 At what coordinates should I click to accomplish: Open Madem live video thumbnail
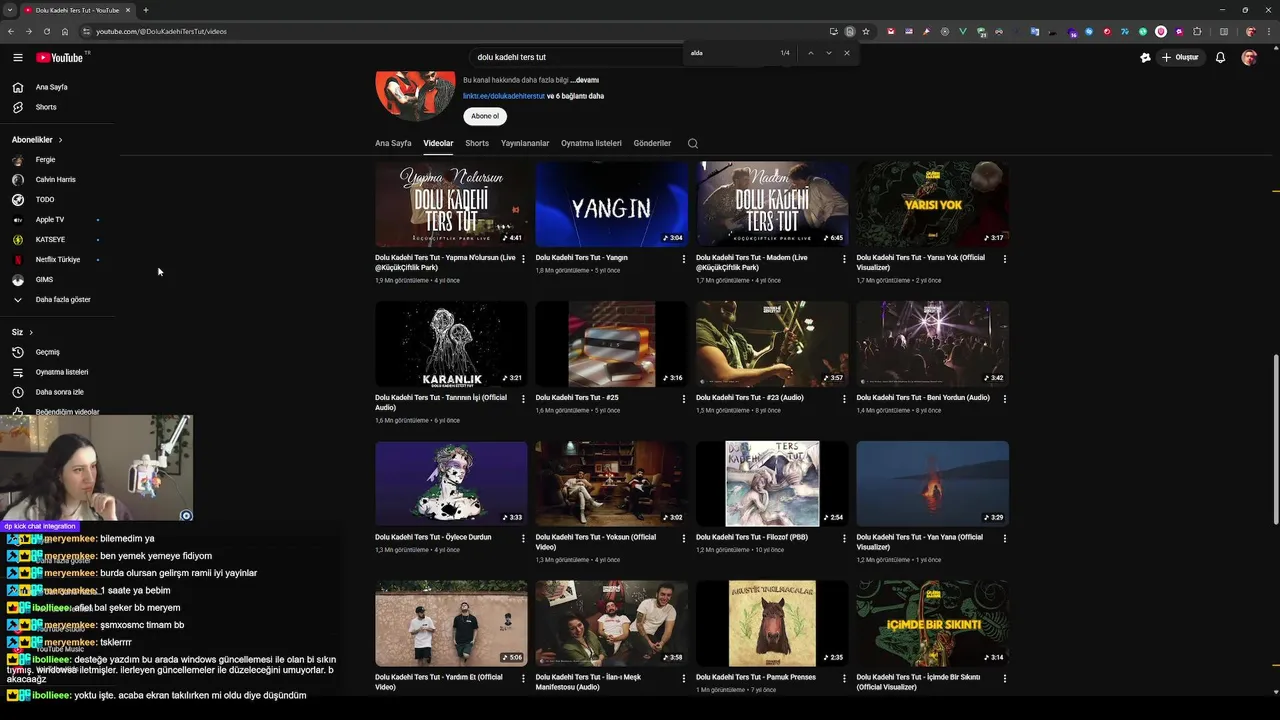(x=772, y=204)
